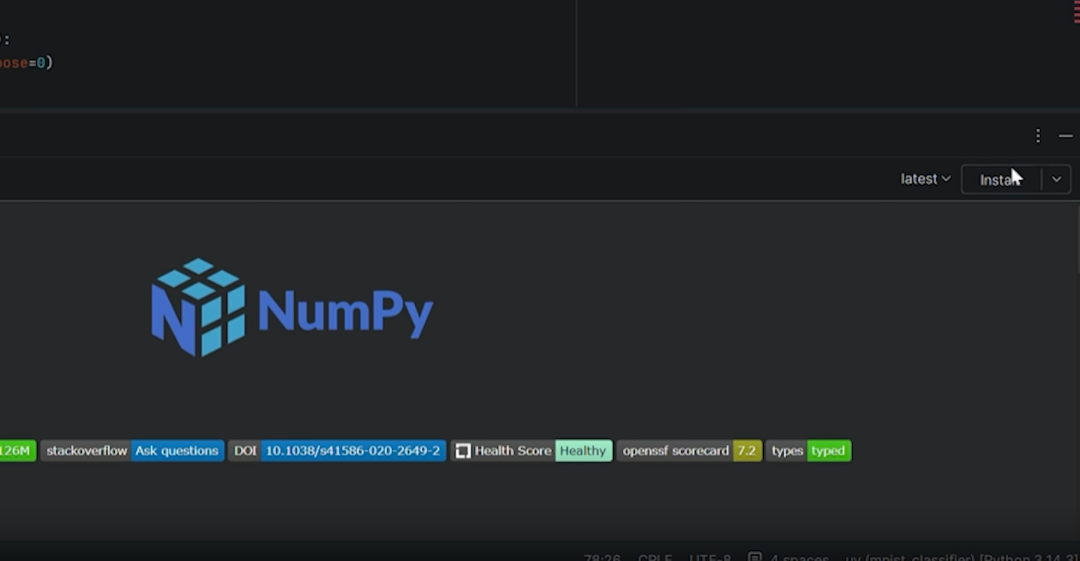Click the 78:26 caret position status entry
This screenshot has height=561, width=1080.
pos(602,557)
